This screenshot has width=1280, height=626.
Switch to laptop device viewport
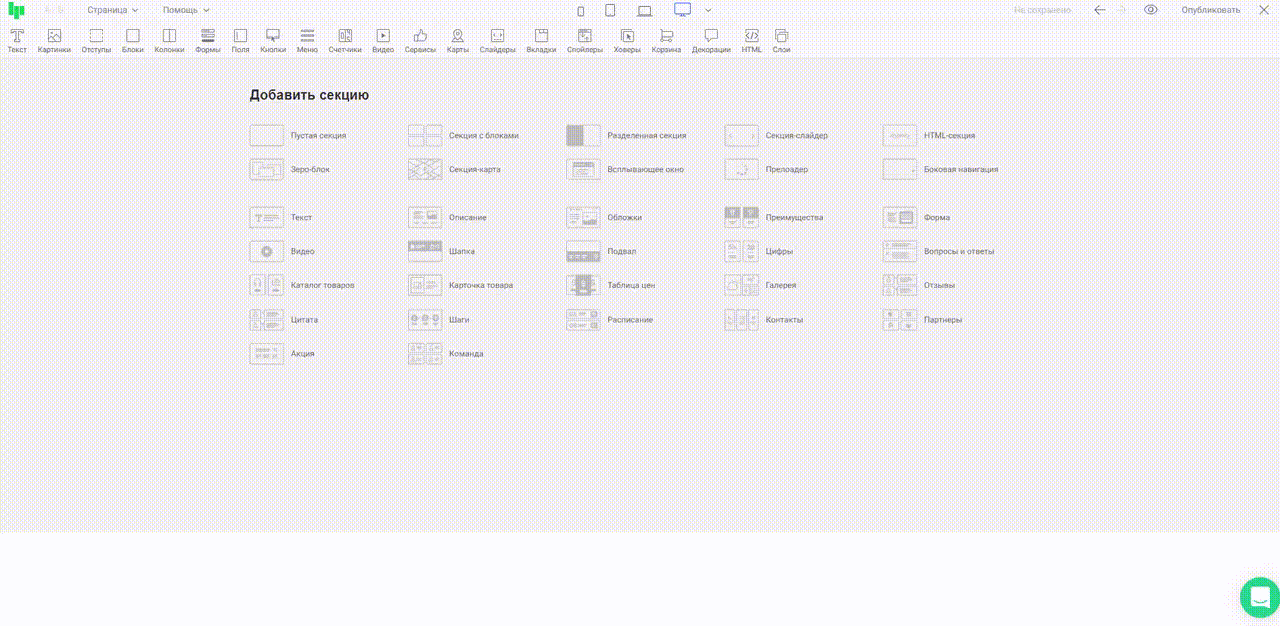645,11
